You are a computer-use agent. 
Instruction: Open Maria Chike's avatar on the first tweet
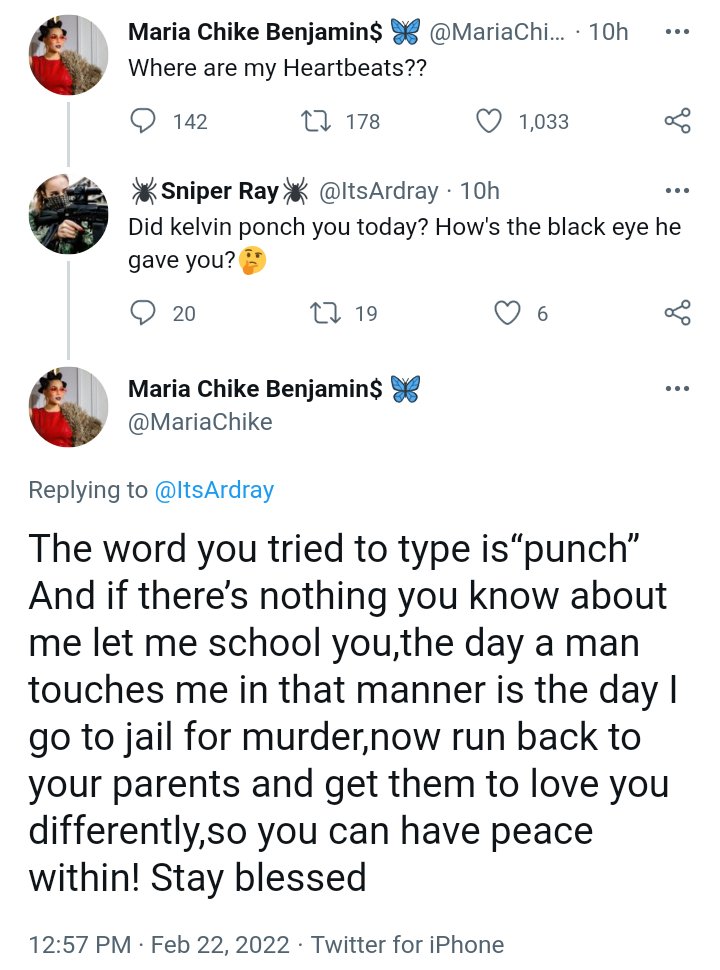coord(68,54)
